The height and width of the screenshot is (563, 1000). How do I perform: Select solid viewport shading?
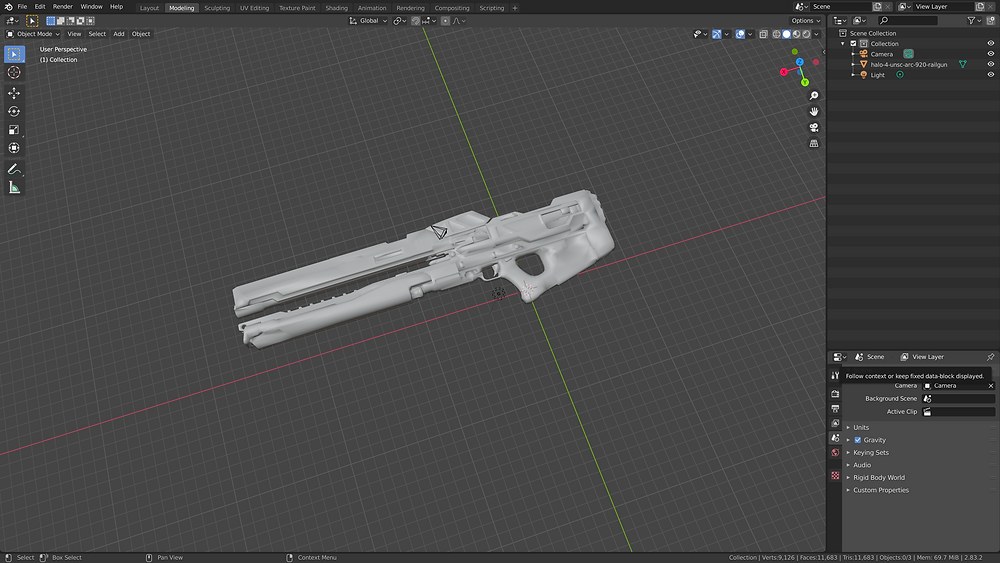(786, 34)
